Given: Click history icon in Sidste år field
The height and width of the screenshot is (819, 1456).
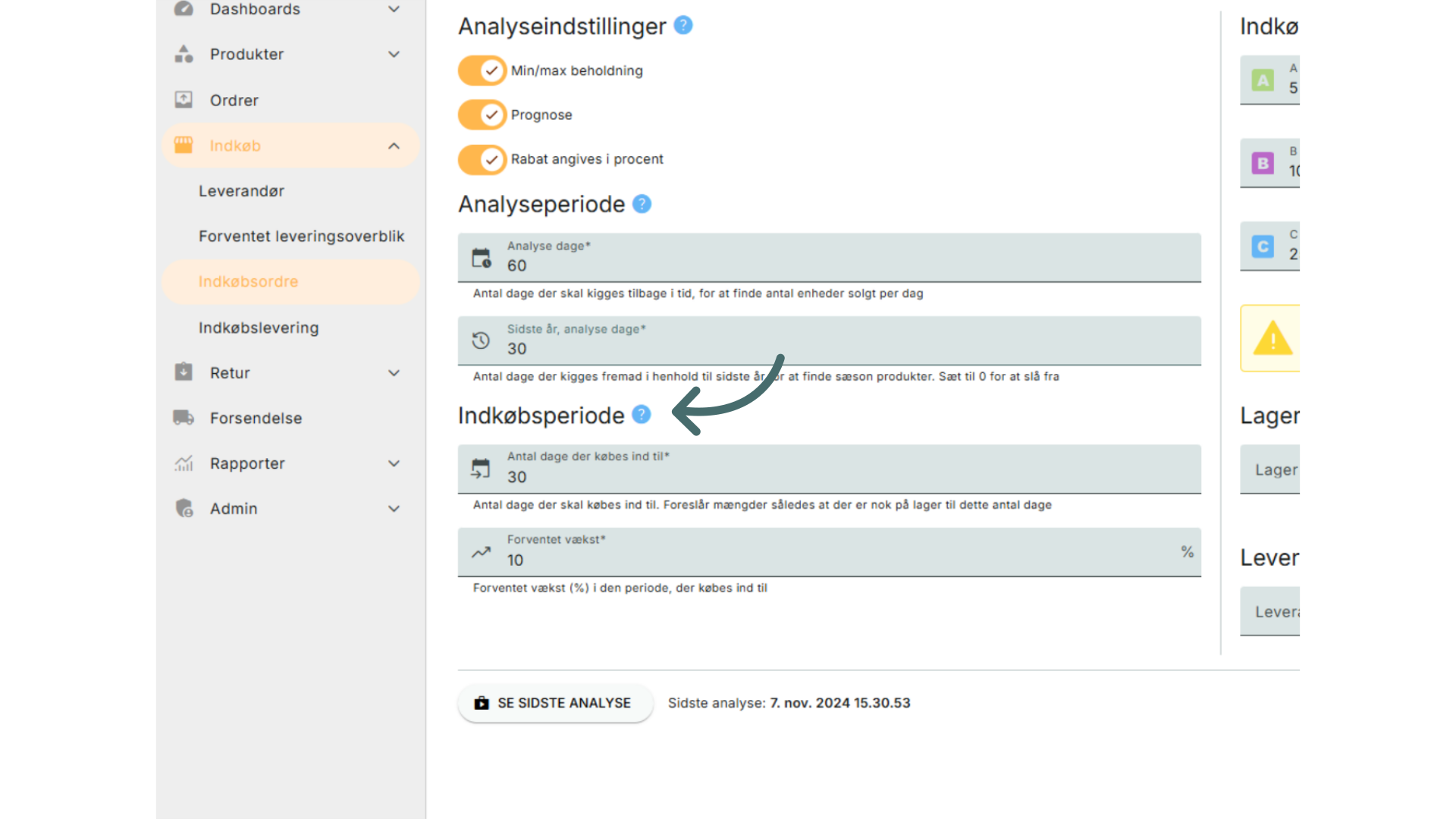Looking at the screenshot, I should click(x=481, y=340).
